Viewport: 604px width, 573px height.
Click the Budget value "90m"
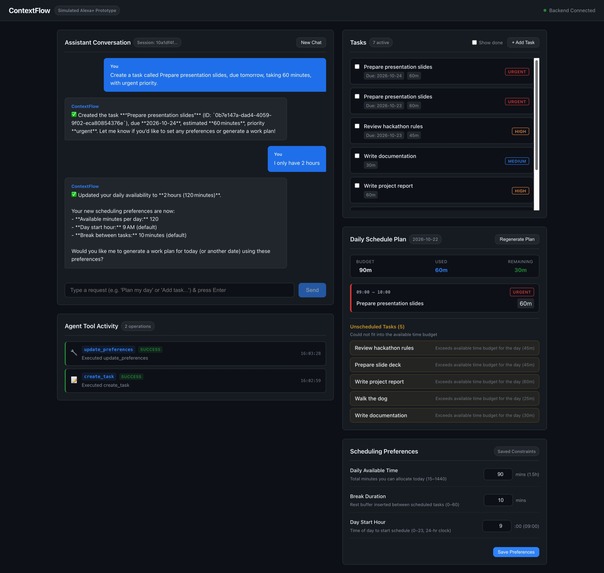(x=365, y=270)
